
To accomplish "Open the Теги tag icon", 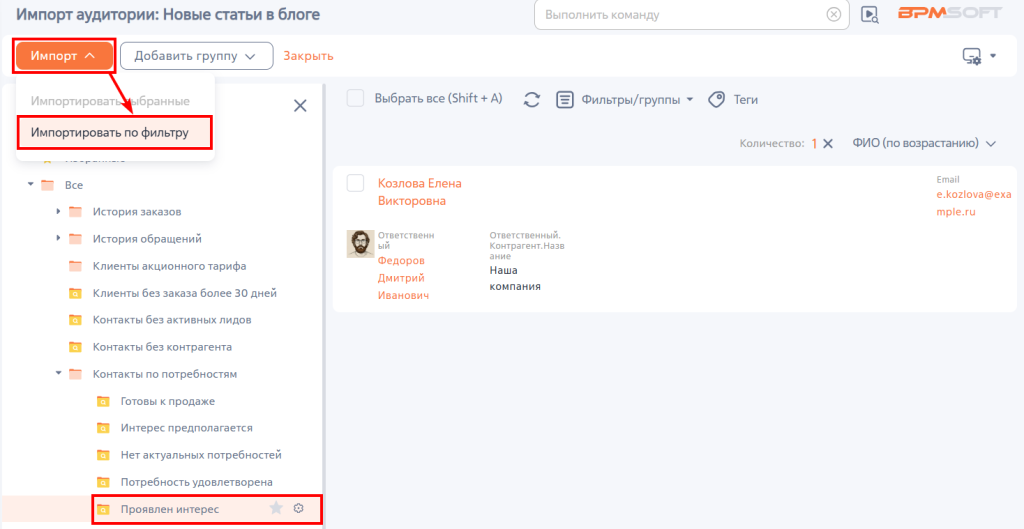I will tap(717, 100).
